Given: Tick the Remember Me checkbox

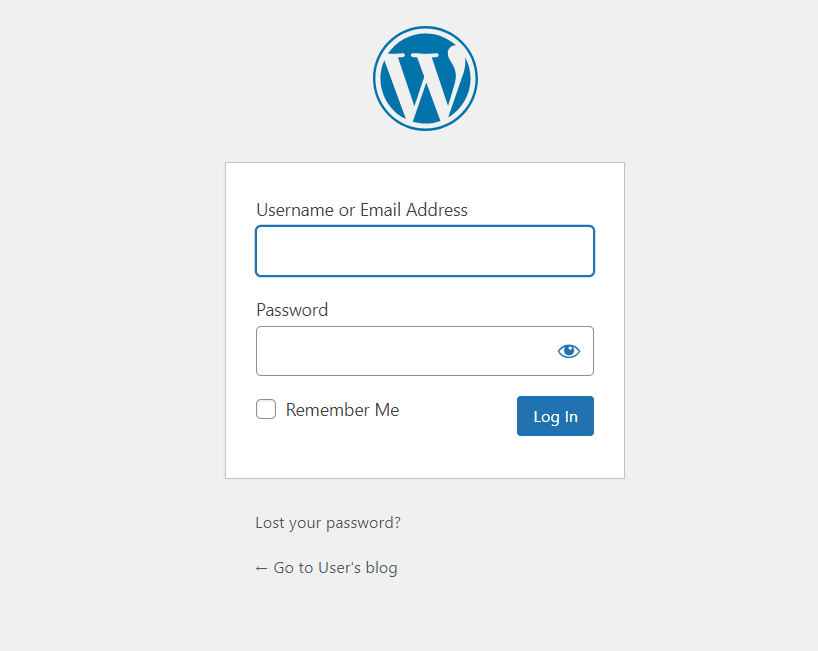Looking at the screenshot, I should [x=266, y=409].
